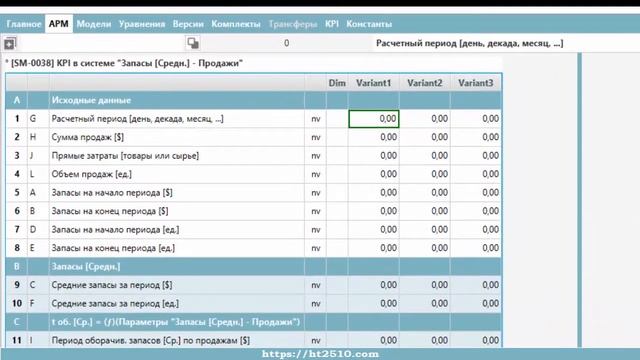
Task: Switch to the Модели tab
Action: [94, 24]
